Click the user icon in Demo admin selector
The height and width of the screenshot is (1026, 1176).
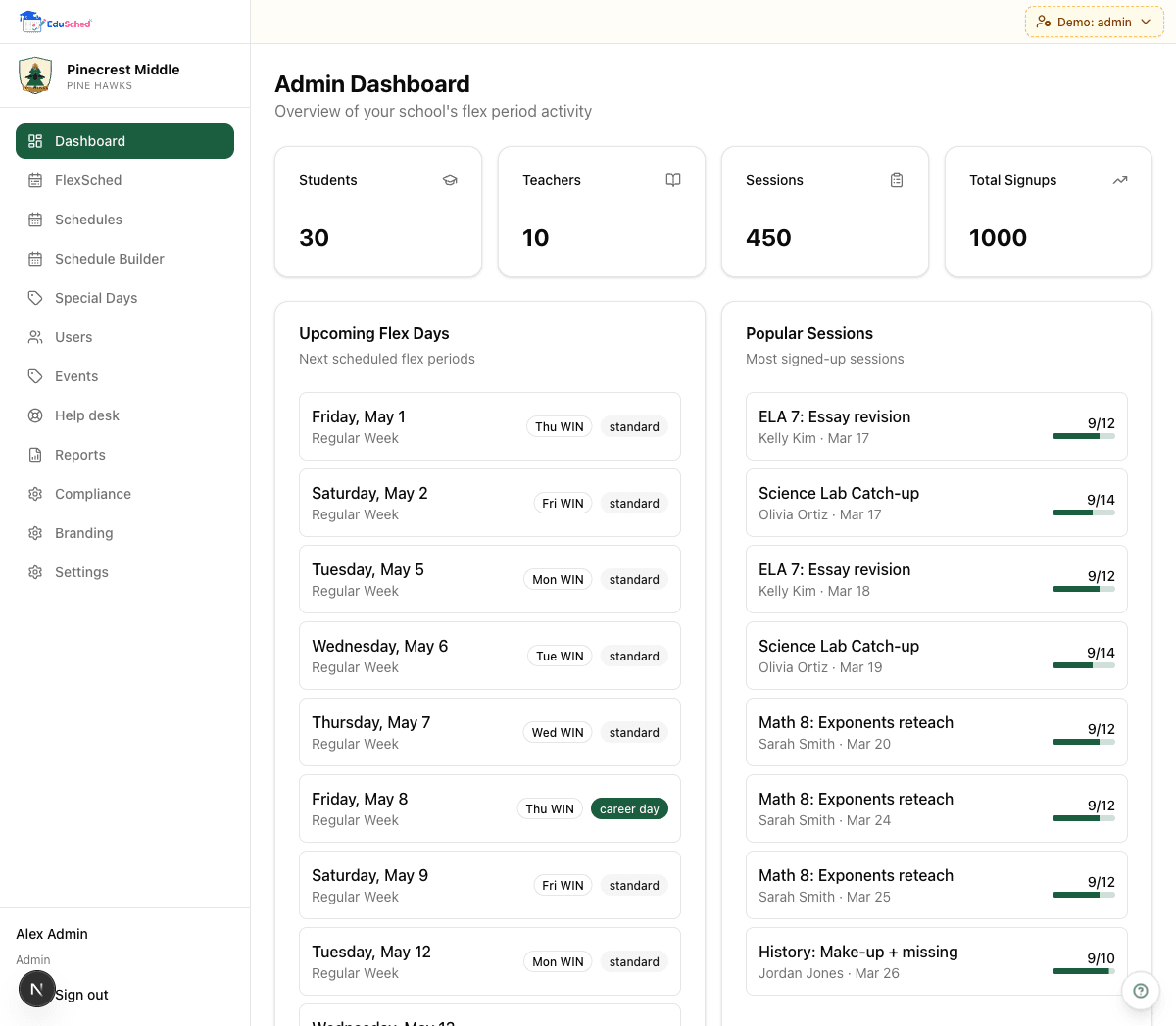coord(1044,22)
